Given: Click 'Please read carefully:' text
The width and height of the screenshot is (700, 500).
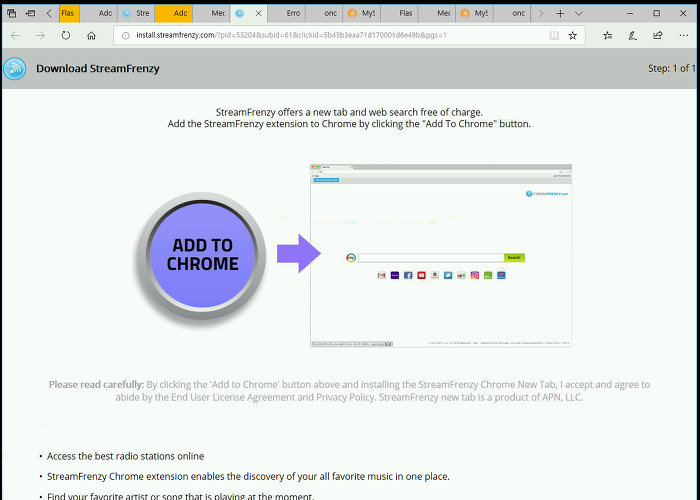Looking at the screenshot, I should click(x=96, y=384).
